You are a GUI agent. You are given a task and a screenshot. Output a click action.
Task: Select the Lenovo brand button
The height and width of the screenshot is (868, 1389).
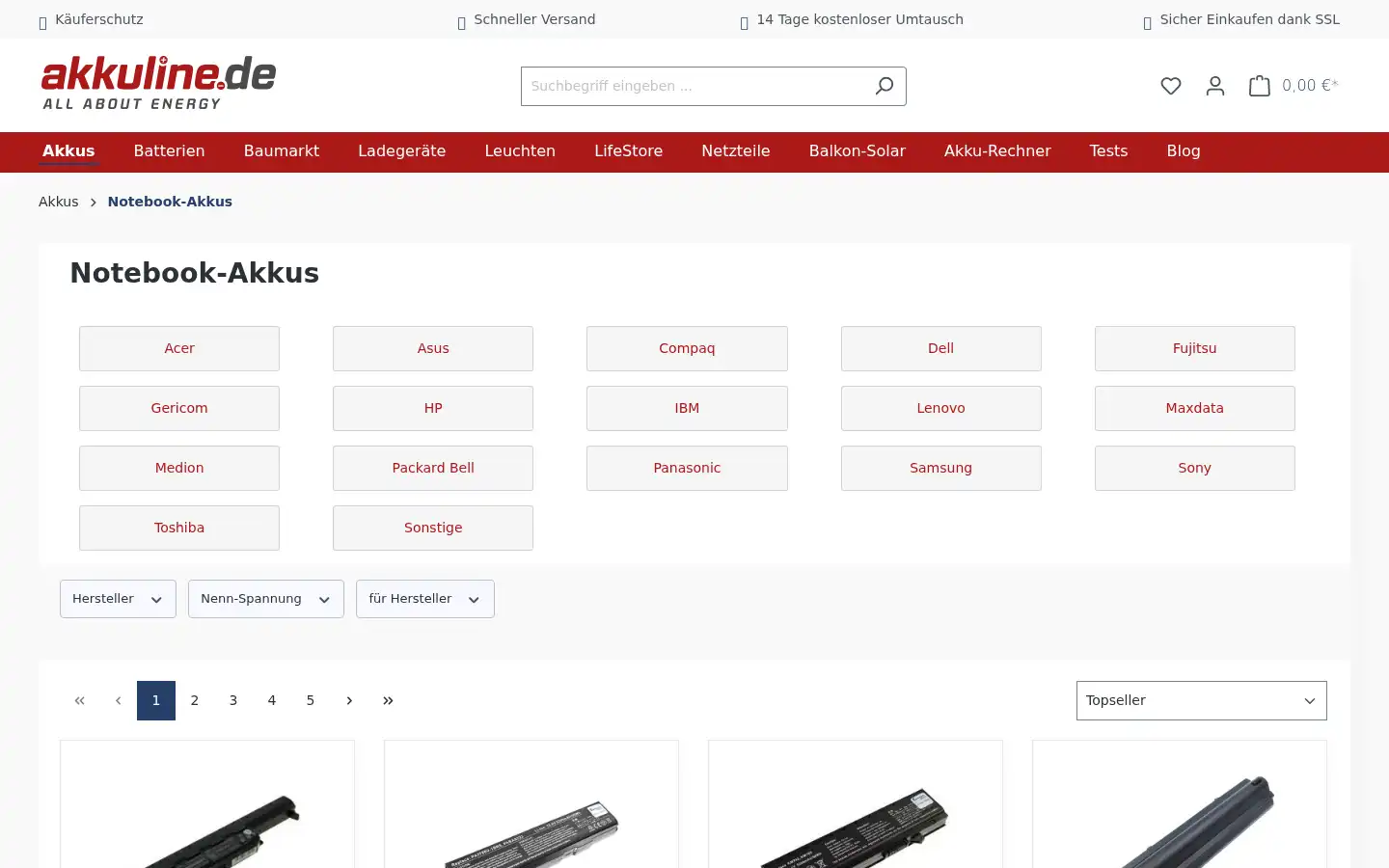(941, 408)
